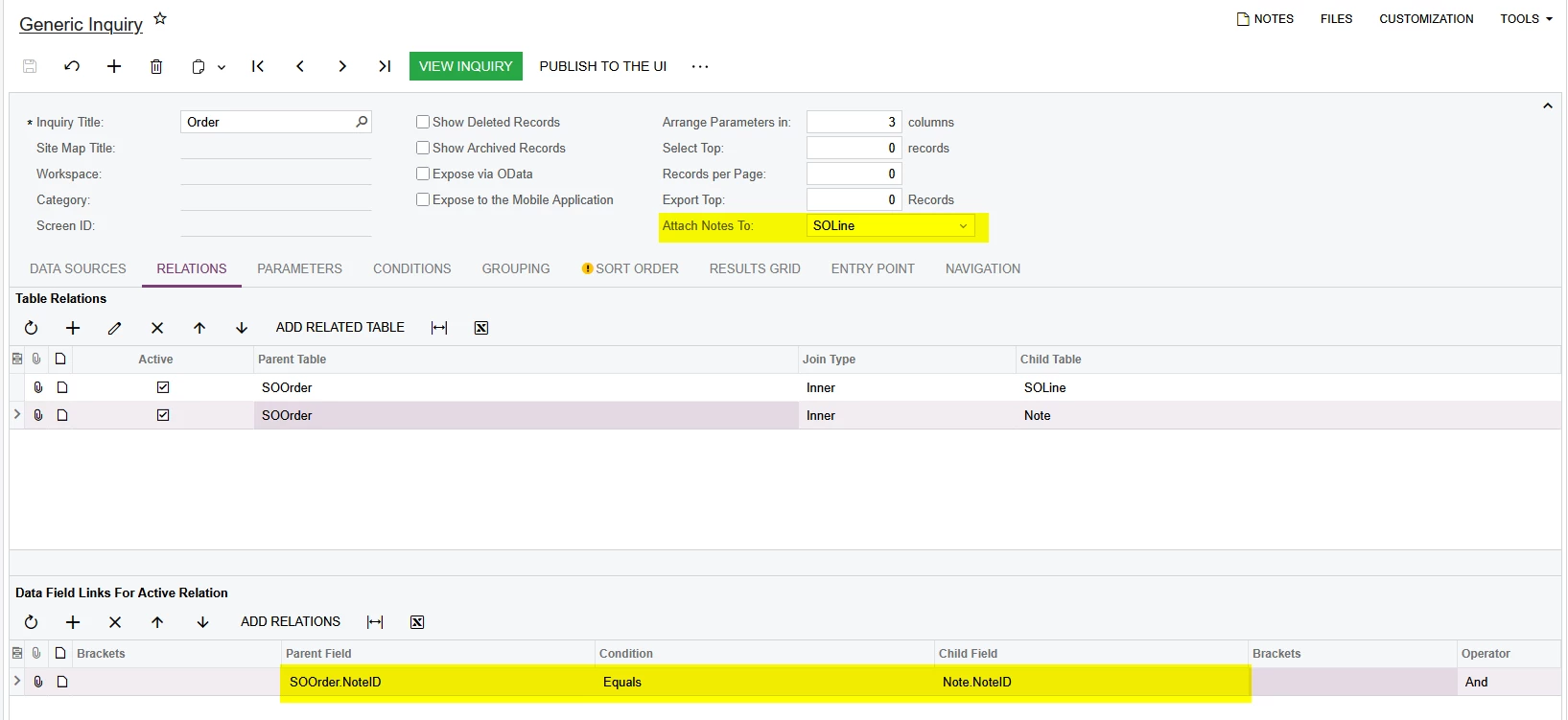The image size is (1568, 720).
Task: Add row in Table Relations grid
Action: (73, 328)
